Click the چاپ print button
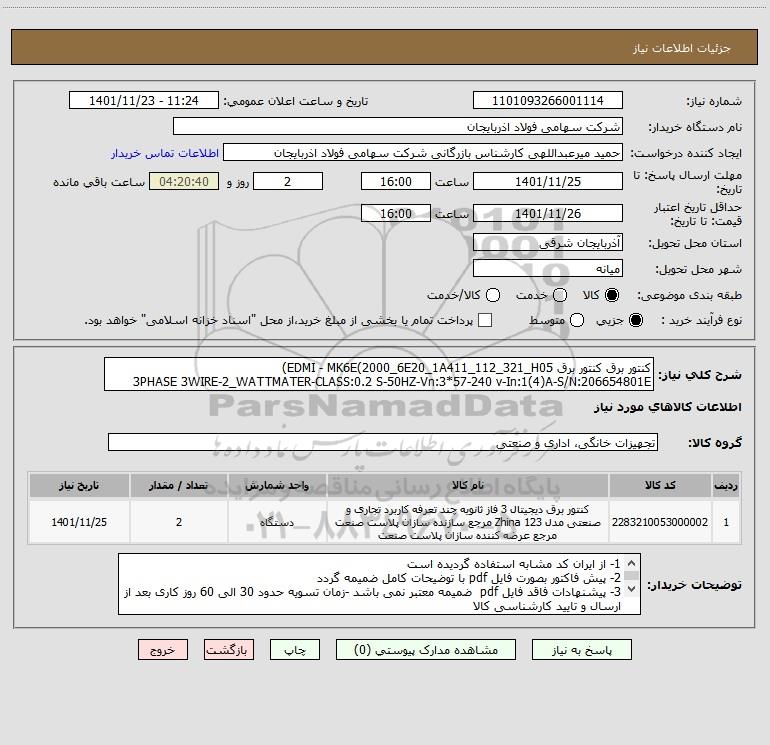Viewport: 770px width, 745px height. click(295, 650)
